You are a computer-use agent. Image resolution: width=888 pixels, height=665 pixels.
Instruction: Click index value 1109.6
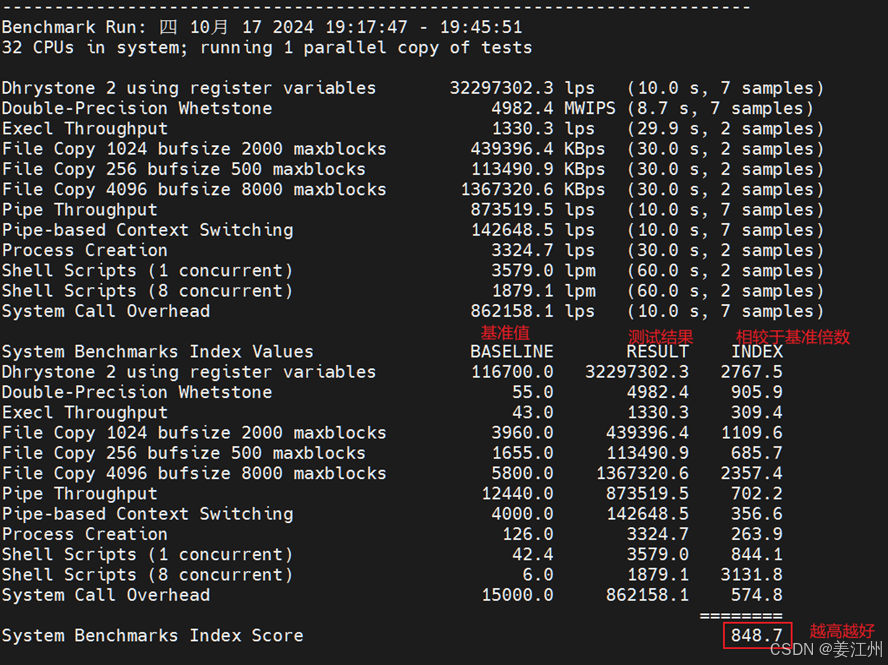752,433
